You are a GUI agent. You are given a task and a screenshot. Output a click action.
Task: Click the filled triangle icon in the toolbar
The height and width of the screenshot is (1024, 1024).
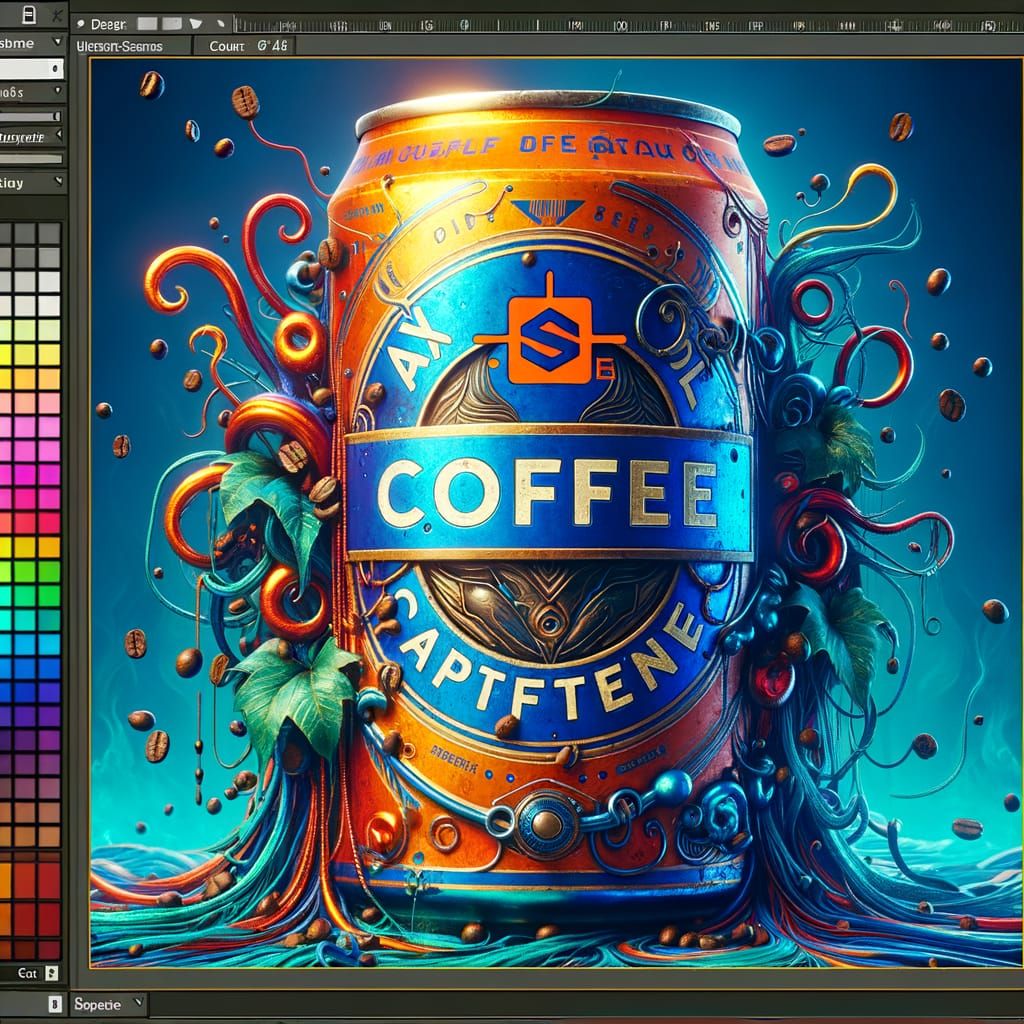point(196,25)
